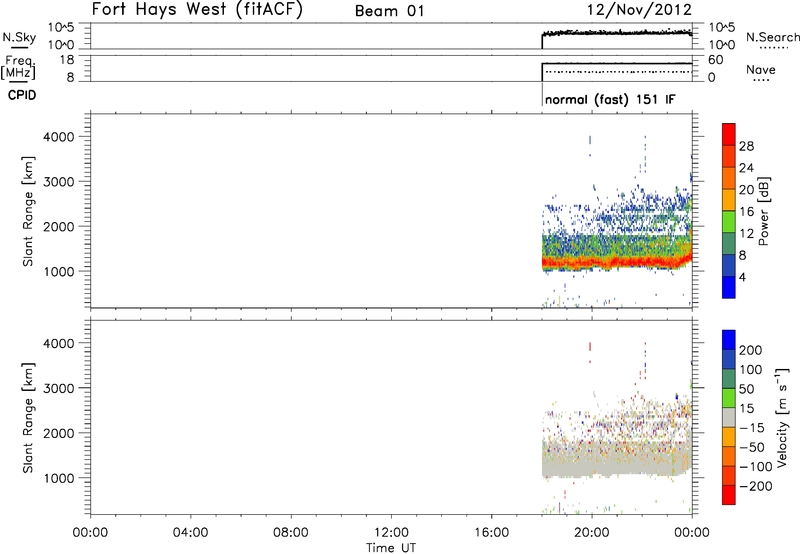
Task: Click the 18 tick on Freq axis
Action: click(x=67, y=60)
